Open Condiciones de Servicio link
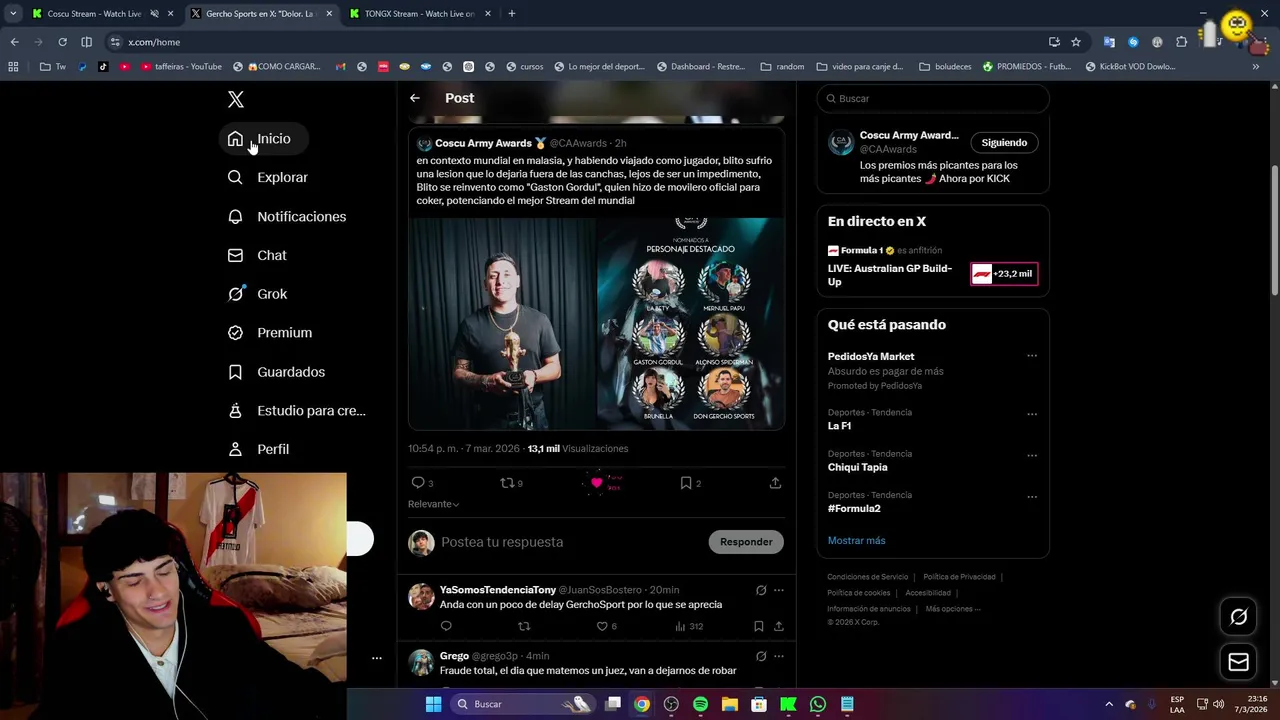Screen dimensions: 1280x720 [867, 577]
